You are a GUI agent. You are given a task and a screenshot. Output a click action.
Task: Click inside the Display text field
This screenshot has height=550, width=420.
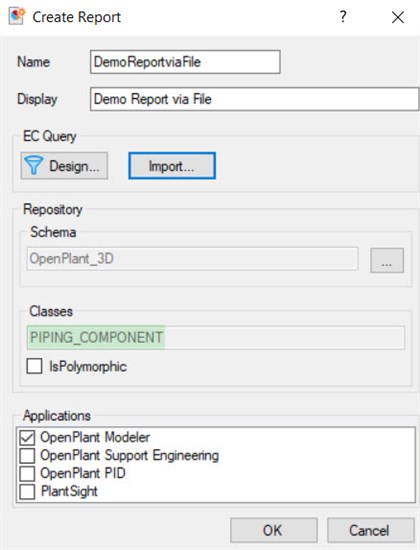254,99
